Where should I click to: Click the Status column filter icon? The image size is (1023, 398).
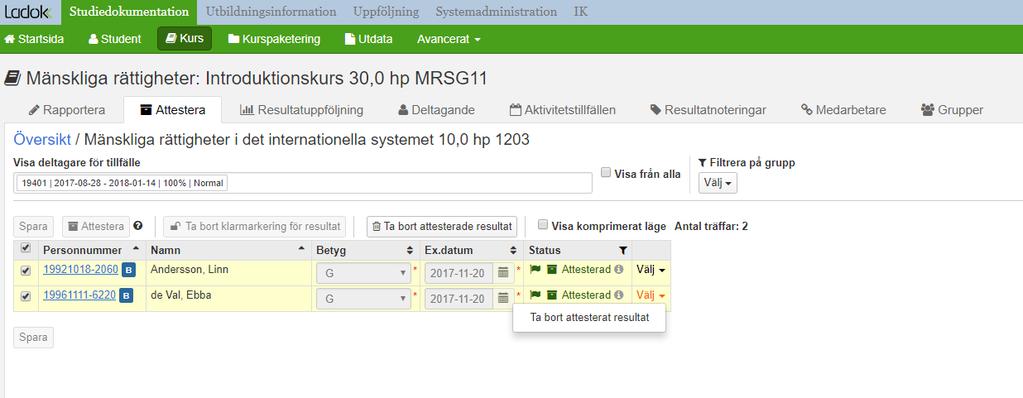click(623, 250)
